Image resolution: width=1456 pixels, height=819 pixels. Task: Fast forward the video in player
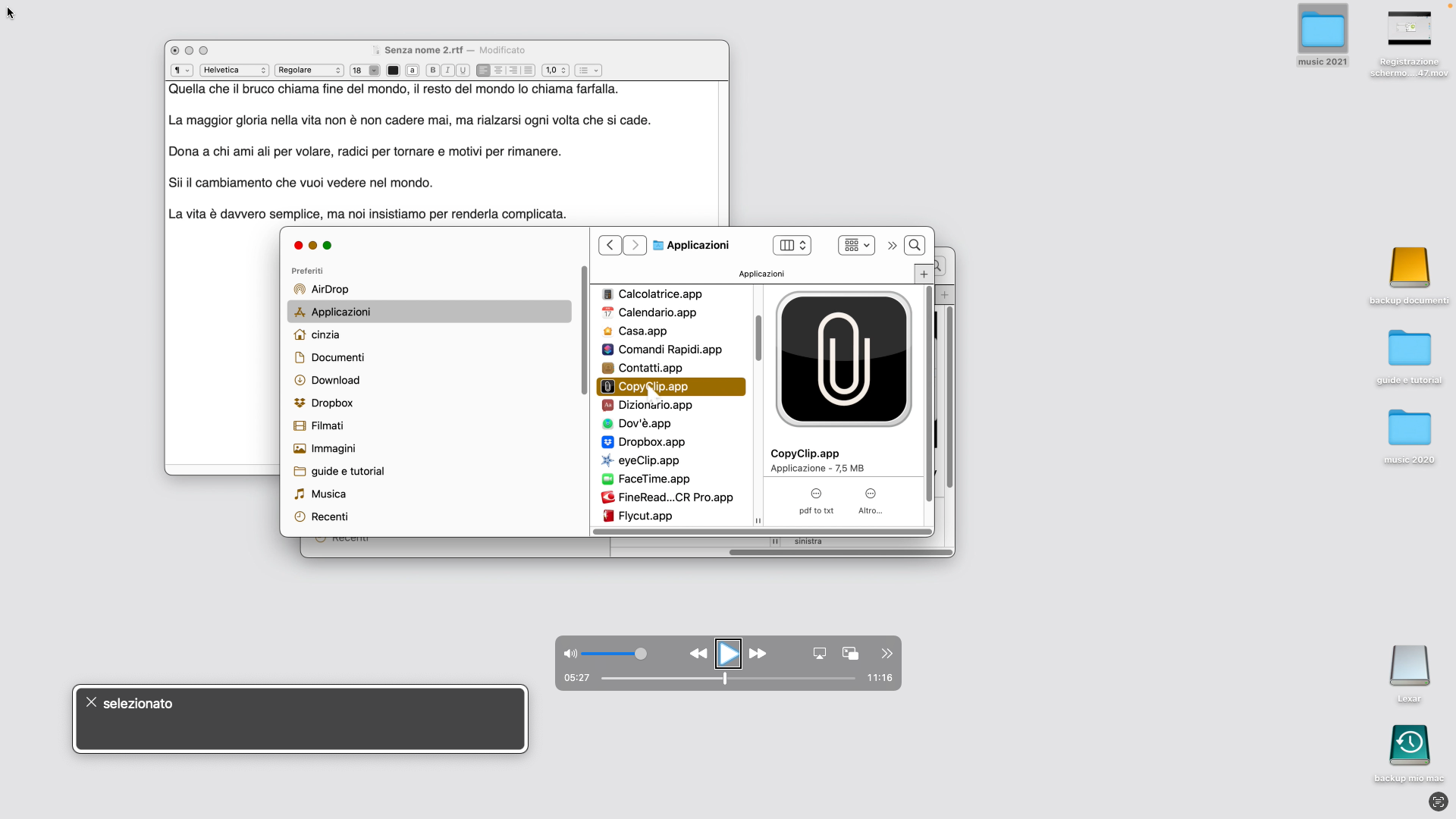point(758,654)
